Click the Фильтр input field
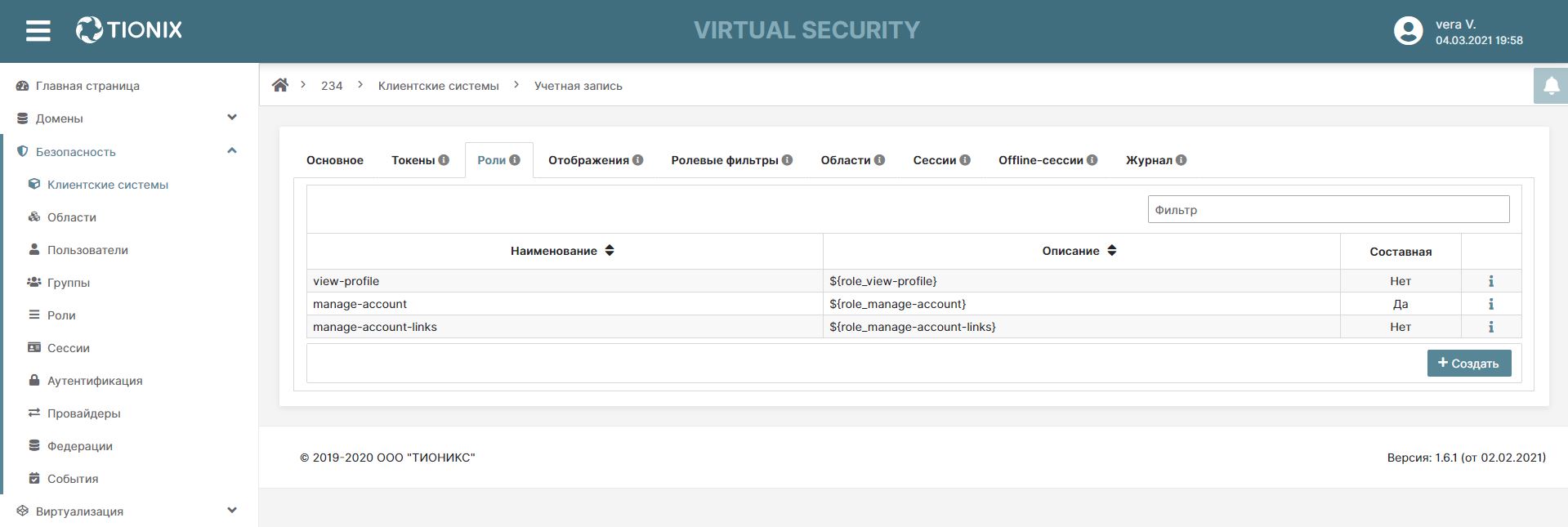 click(1328, 210)
